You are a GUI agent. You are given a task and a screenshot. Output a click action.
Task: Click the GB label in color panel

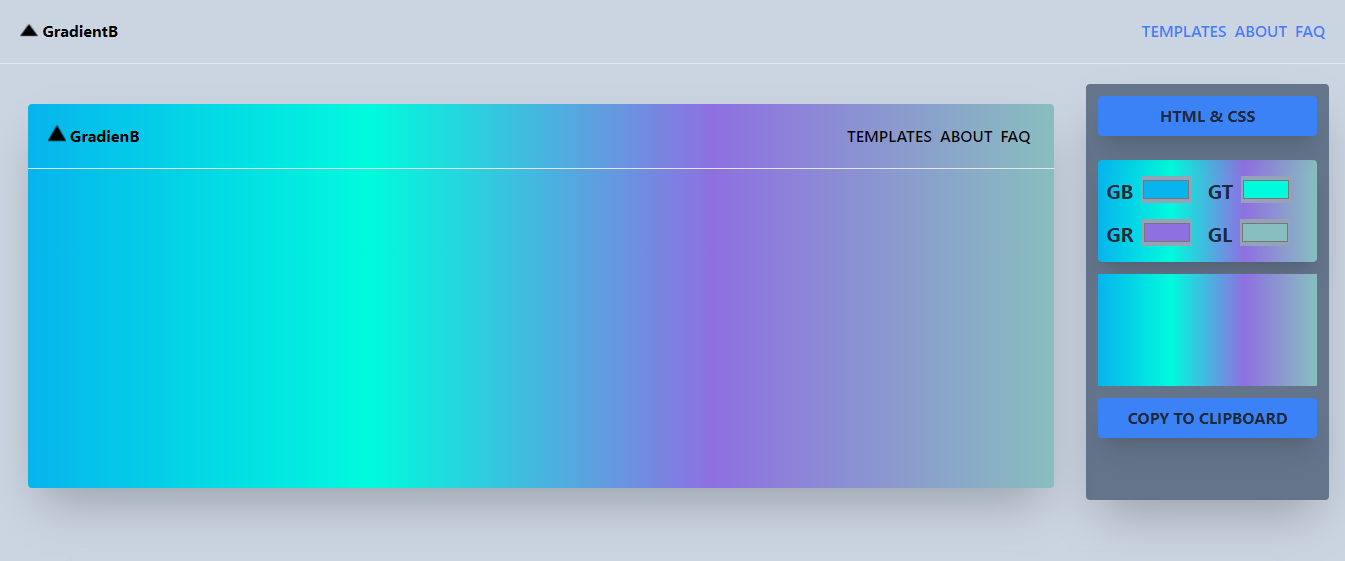tap(1120, 192)
